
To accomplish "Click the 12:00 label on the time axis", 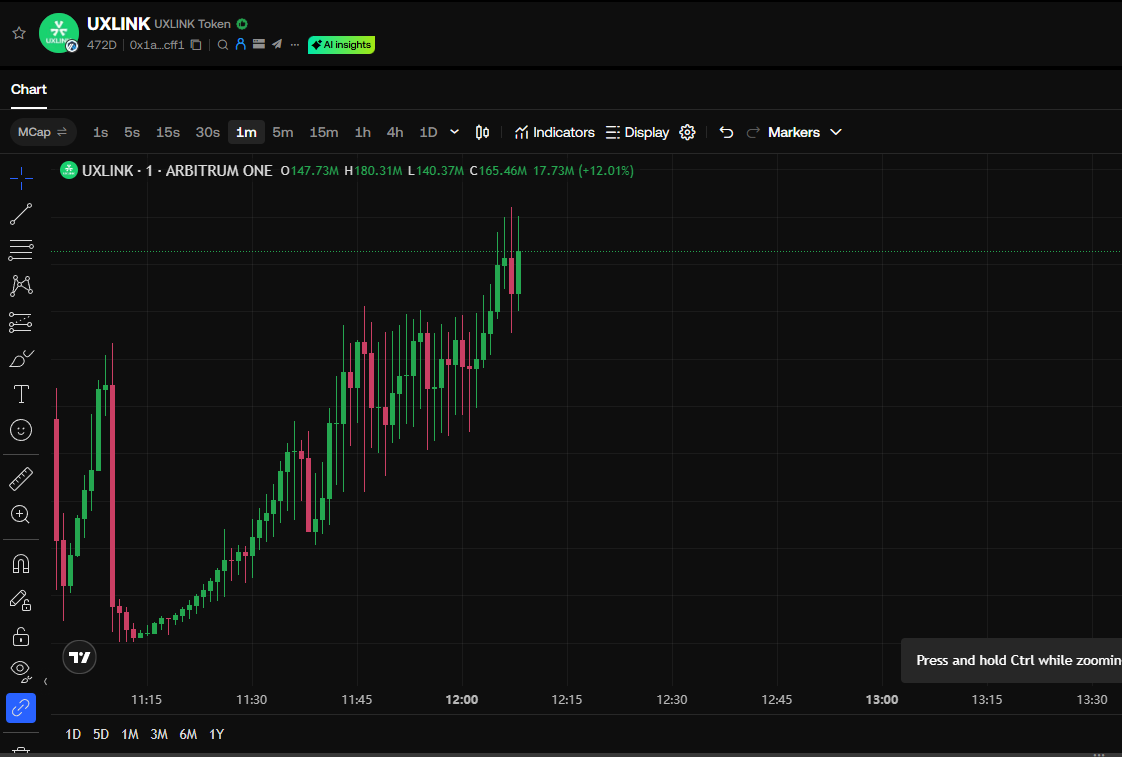I will point(462,700).
